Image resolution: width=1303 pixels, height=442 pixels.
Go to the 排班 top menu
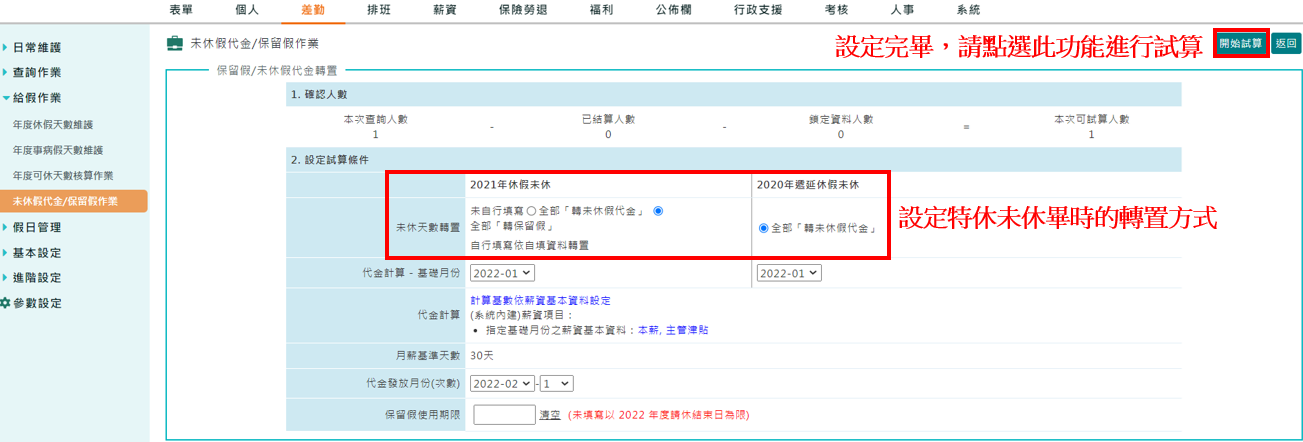(377, 9)
